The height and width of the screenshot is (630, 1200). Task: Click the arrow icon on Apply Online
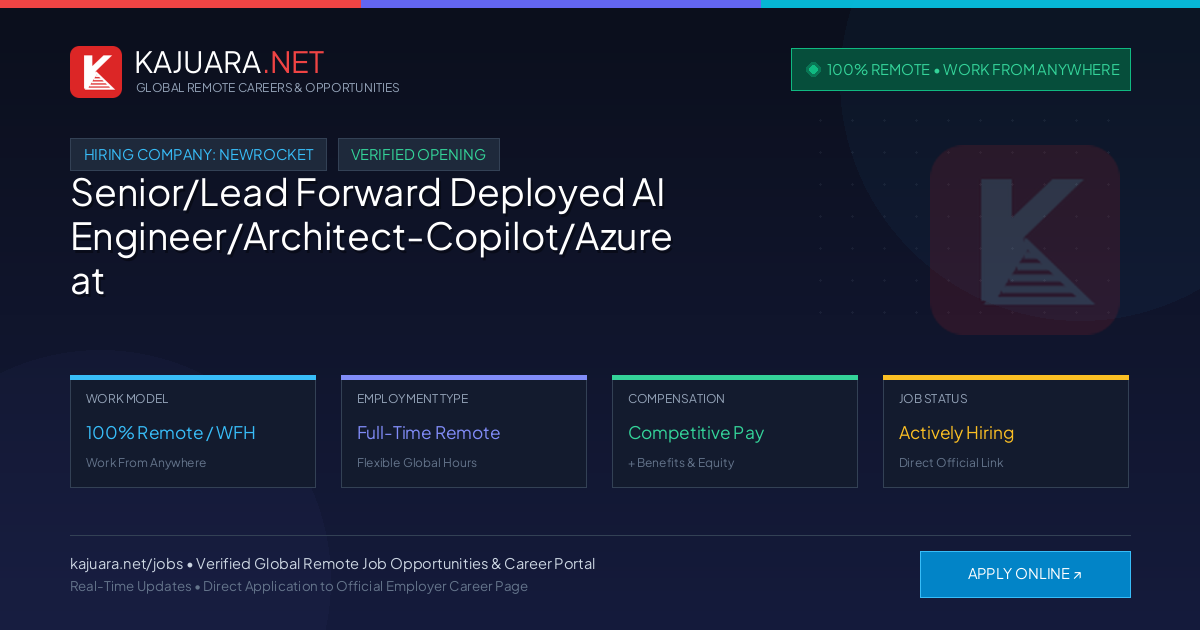1077,575
